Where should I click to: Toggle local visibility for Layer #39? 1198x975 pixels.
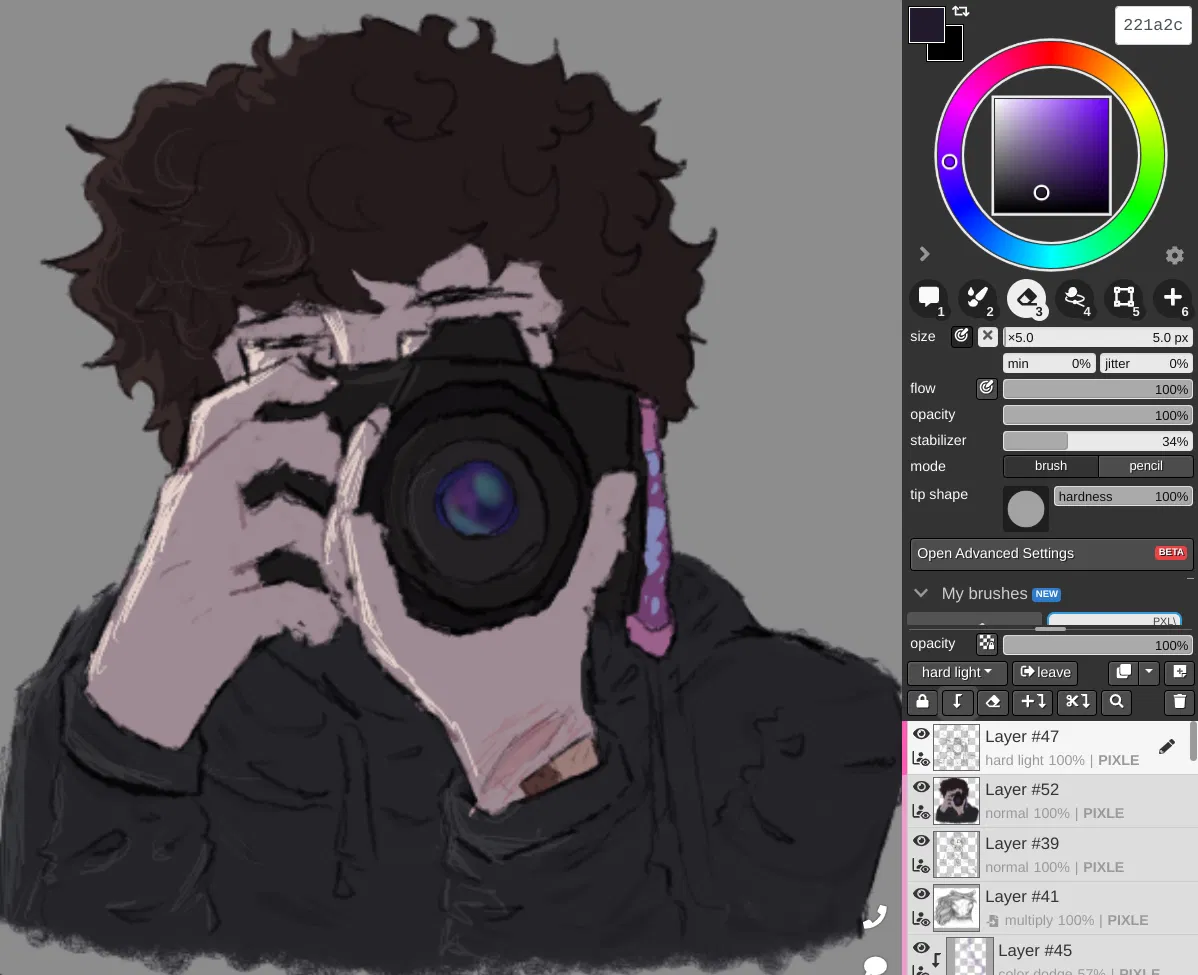click(x=921, y=866)
